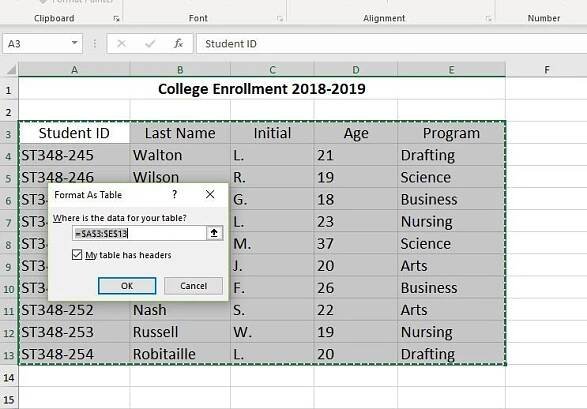Click the Initial header cell

(272, 133)
